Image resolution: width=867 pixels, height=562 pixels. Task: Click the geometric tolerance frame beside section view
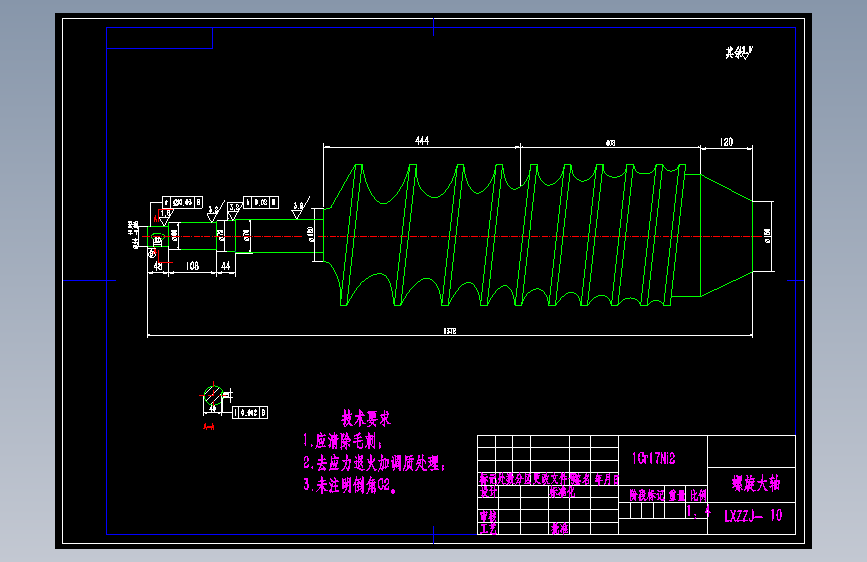250,413
